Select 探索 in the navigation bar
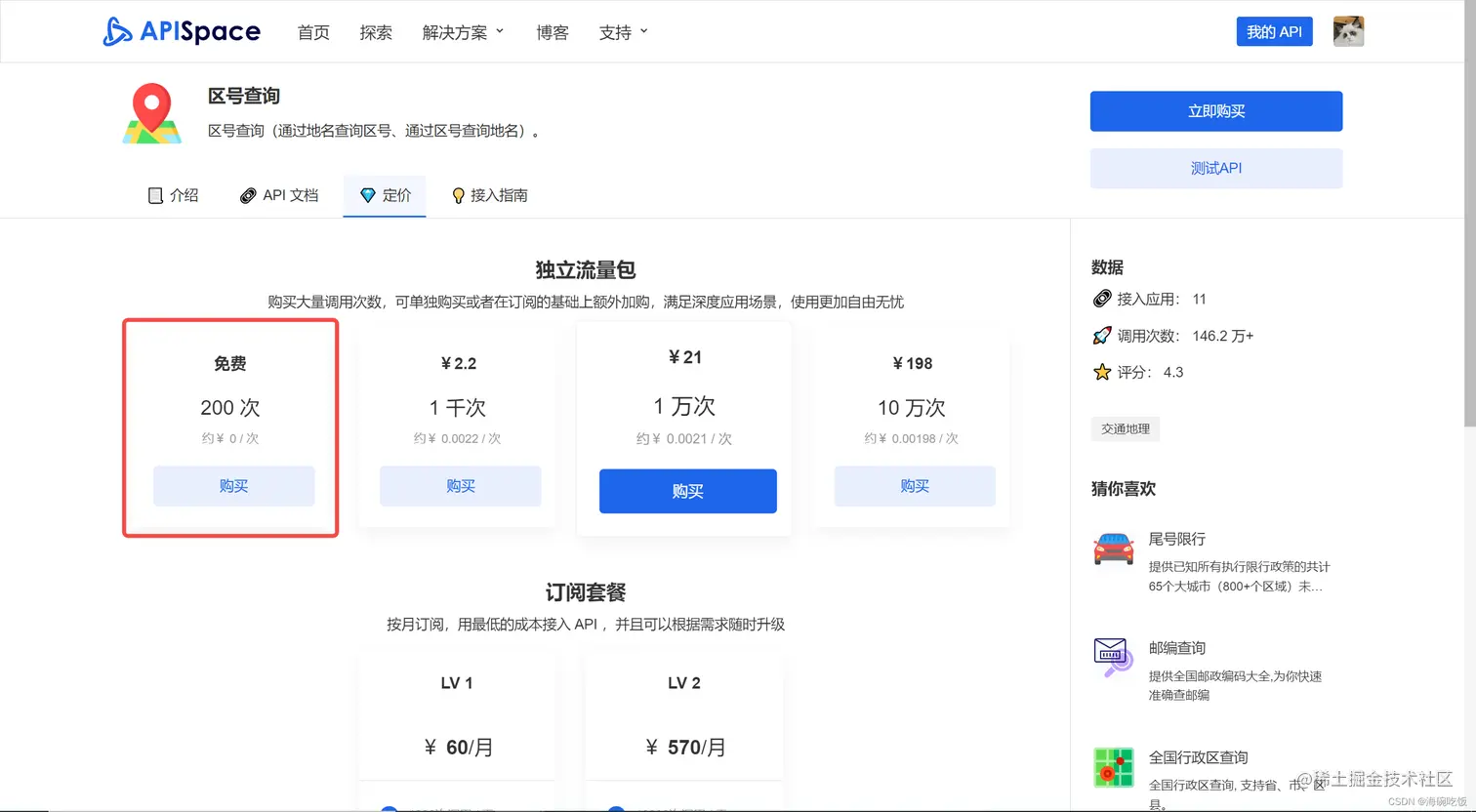 (x=376, y=31)
